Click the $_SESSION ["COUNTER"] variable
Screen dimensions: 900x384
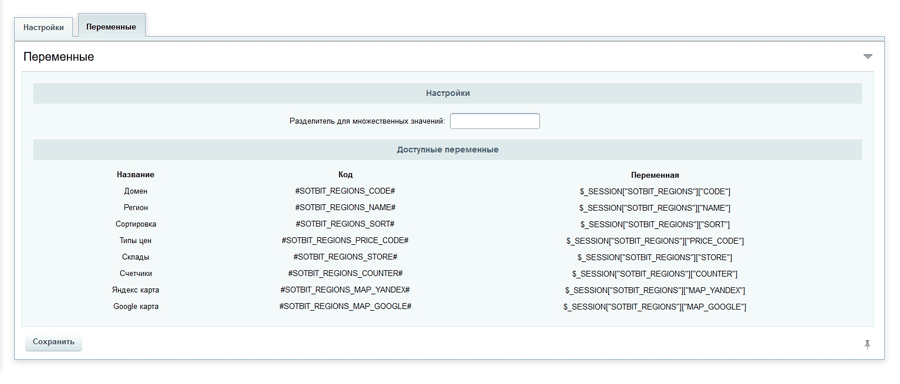click(x=655, y=274)
